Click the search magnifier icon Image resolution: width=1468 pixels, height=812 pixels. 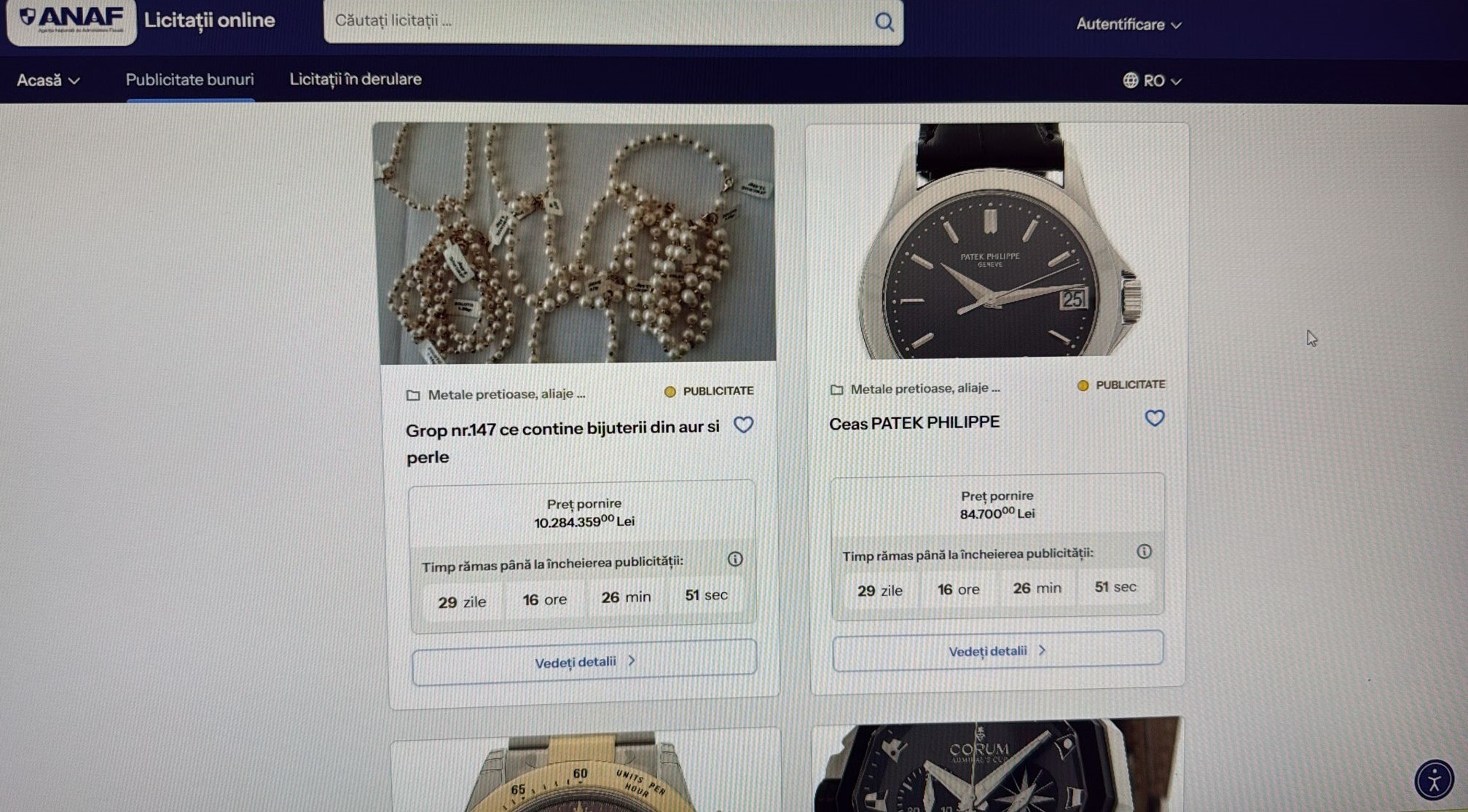(x=884, y=22)
